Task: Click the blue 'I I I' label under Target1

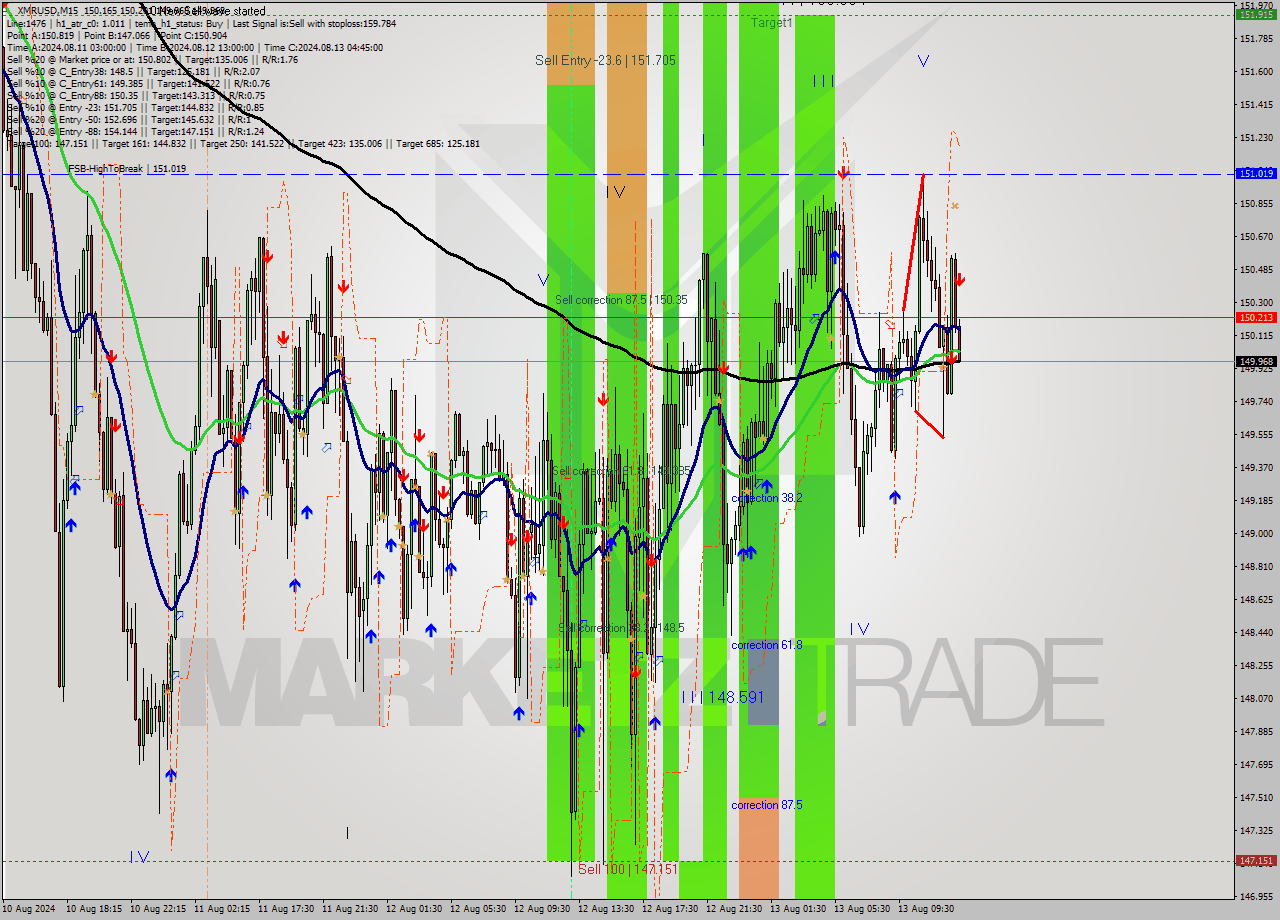Action: pos(823,80)
